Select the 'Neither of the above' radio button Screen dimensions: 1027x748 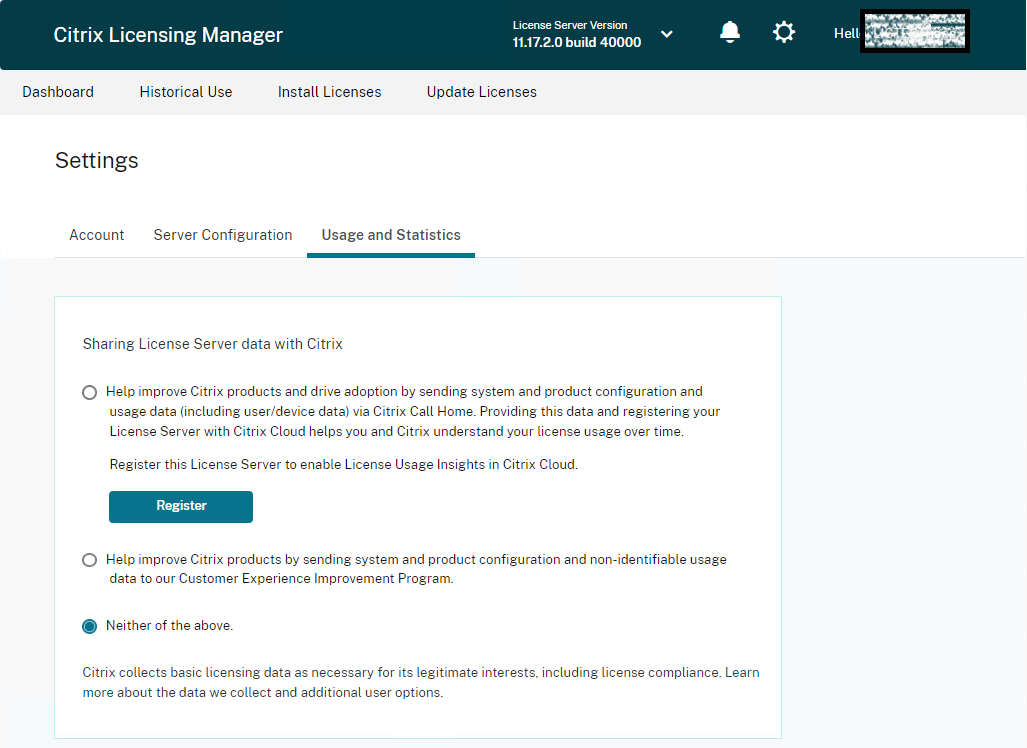[x=90, y=626]
